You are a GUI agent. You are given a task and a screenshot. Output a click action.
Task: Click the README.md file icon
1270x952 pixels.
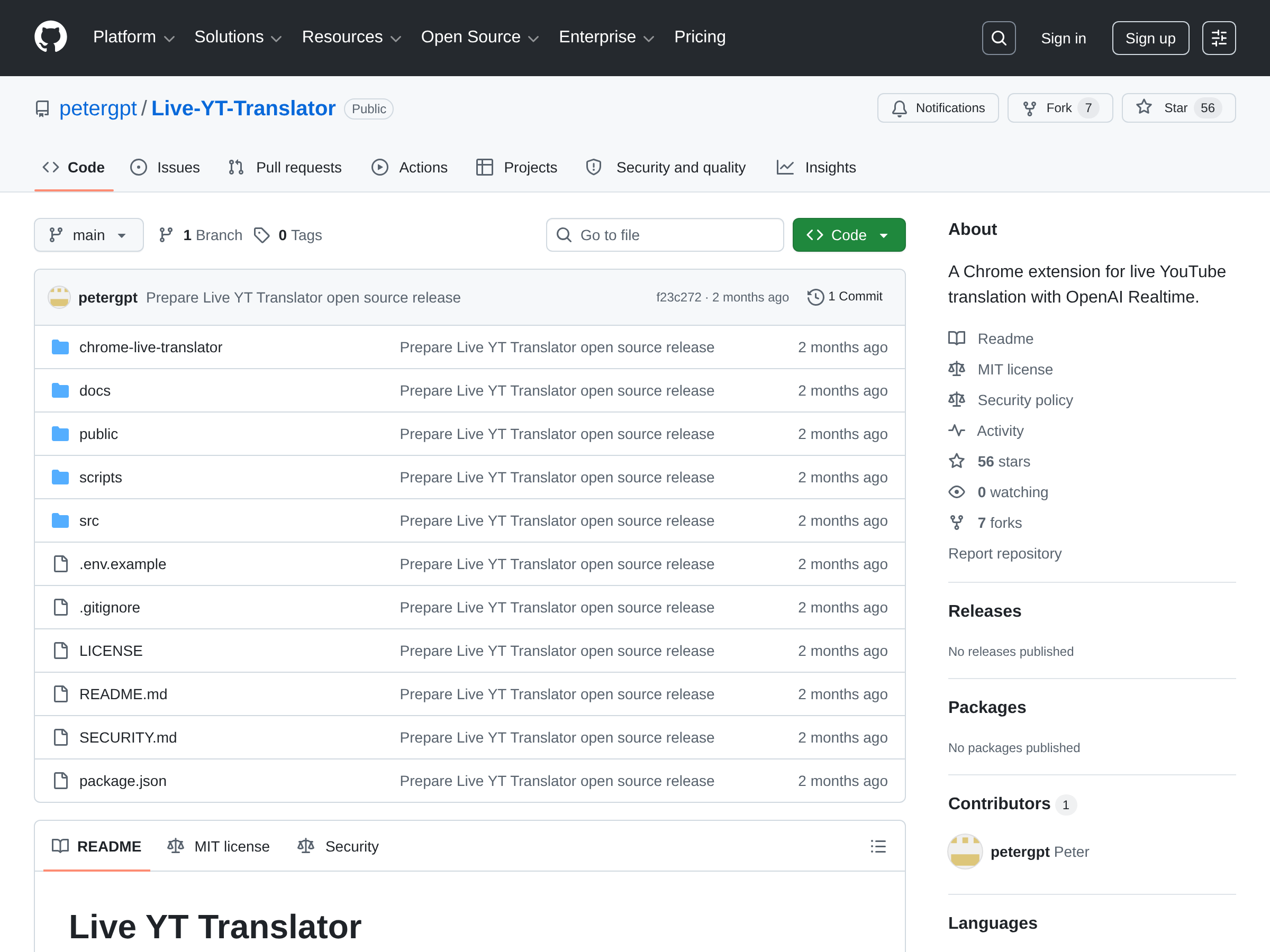tap(60, 694)
